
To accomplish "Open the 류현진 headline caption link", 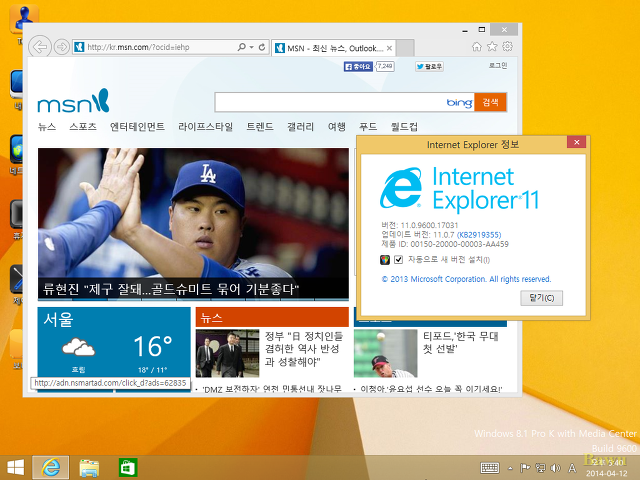I will coord(171,289).
